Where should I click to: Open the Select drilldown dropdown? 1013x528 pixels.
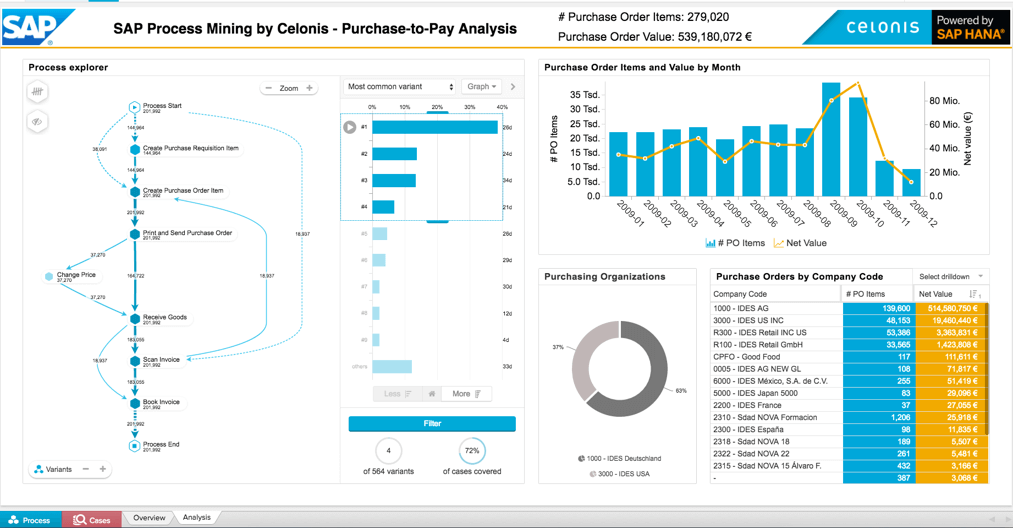point(951,277)
